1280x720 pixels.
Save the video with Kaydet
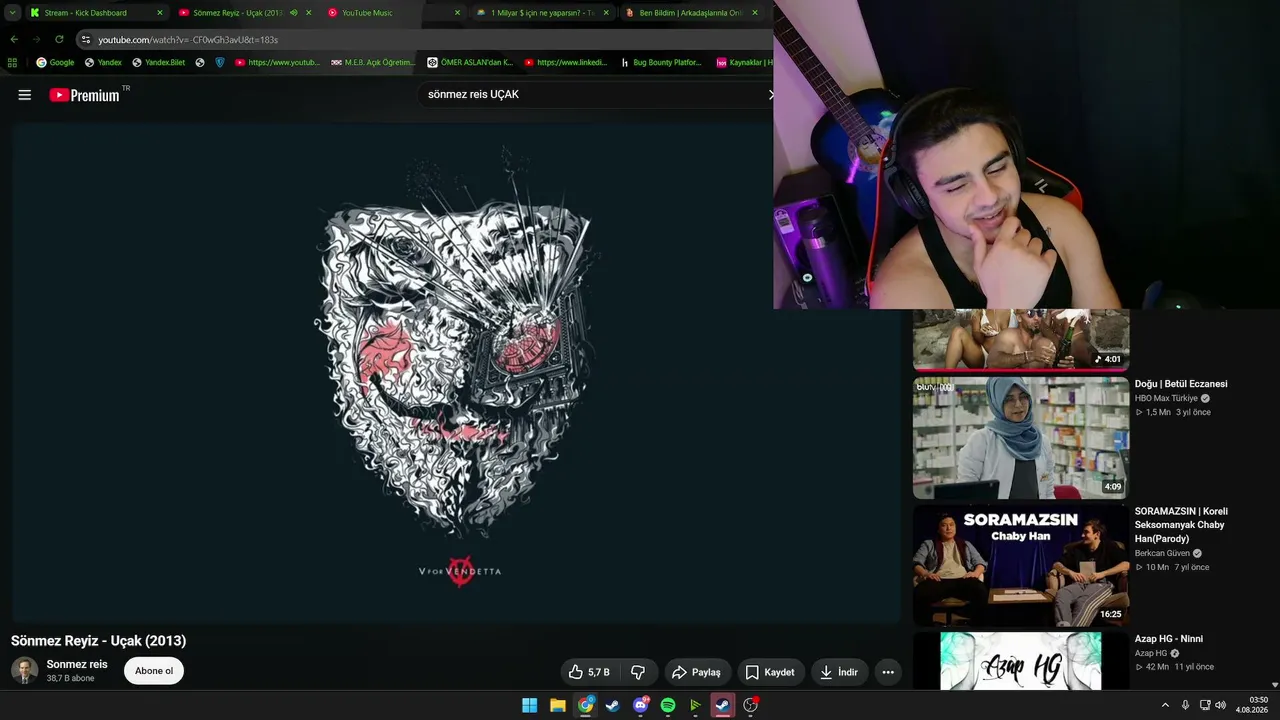click(770, 672)
